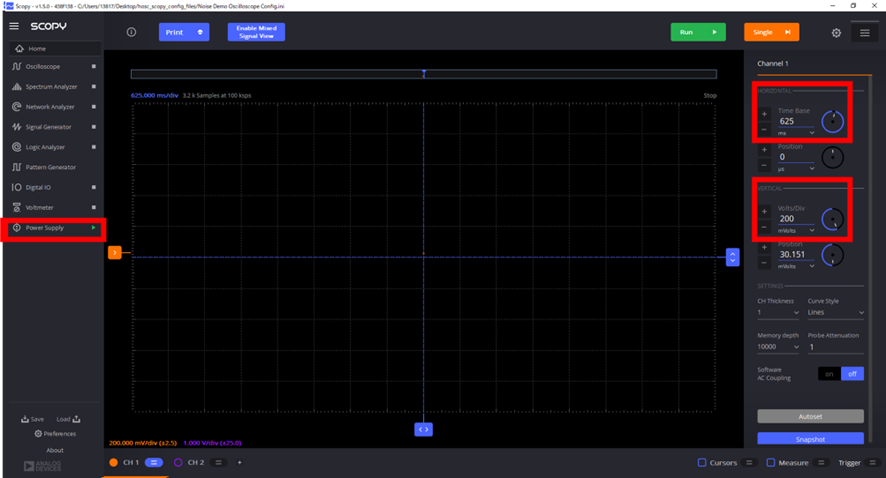Open CH 2 settings menu button

(218, 463)
